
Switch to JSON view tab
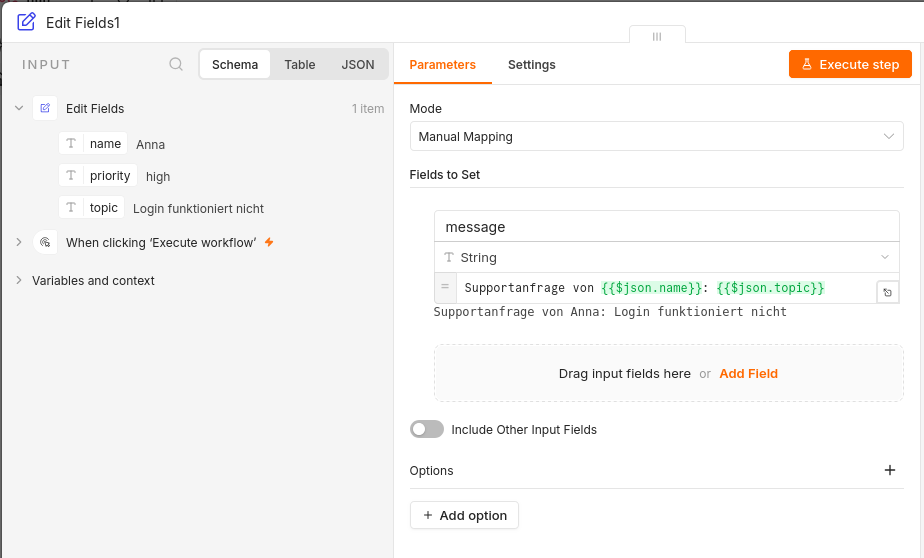(358, 64)
